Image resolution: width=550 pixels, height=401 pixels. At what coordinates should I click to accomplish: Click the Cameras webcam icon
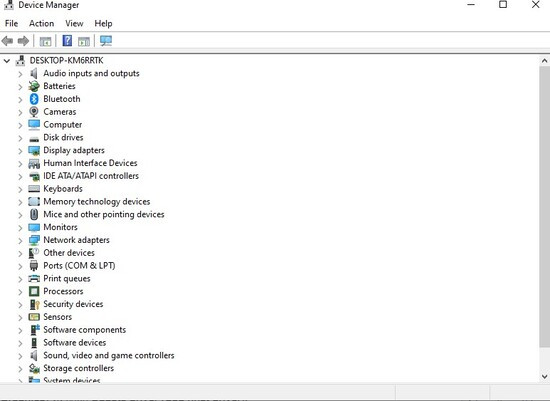(x=34, y=112)
